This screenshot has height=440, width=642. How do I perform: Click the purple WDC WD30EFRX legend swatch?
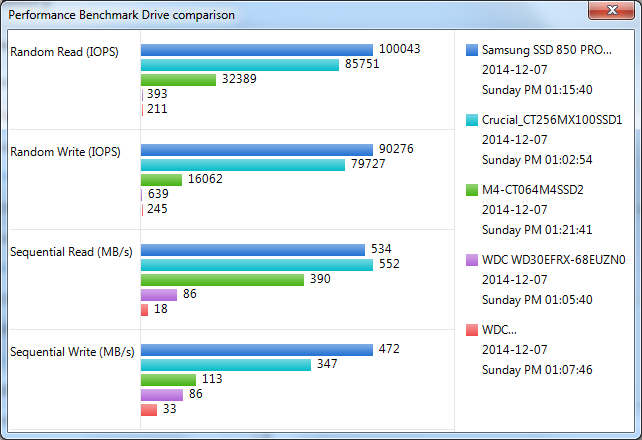click(x=472, y=260)
